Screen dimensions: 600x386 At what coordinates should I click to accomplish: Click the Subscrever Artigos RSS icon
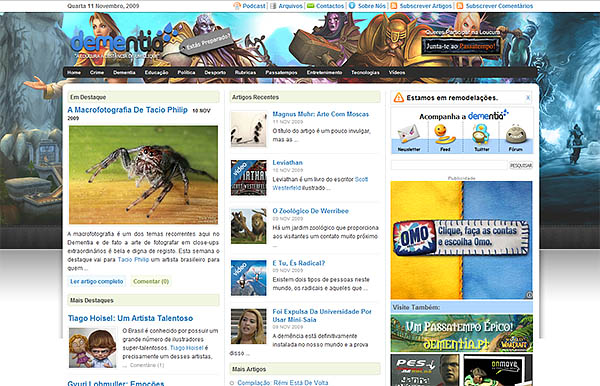pos(394,6)
